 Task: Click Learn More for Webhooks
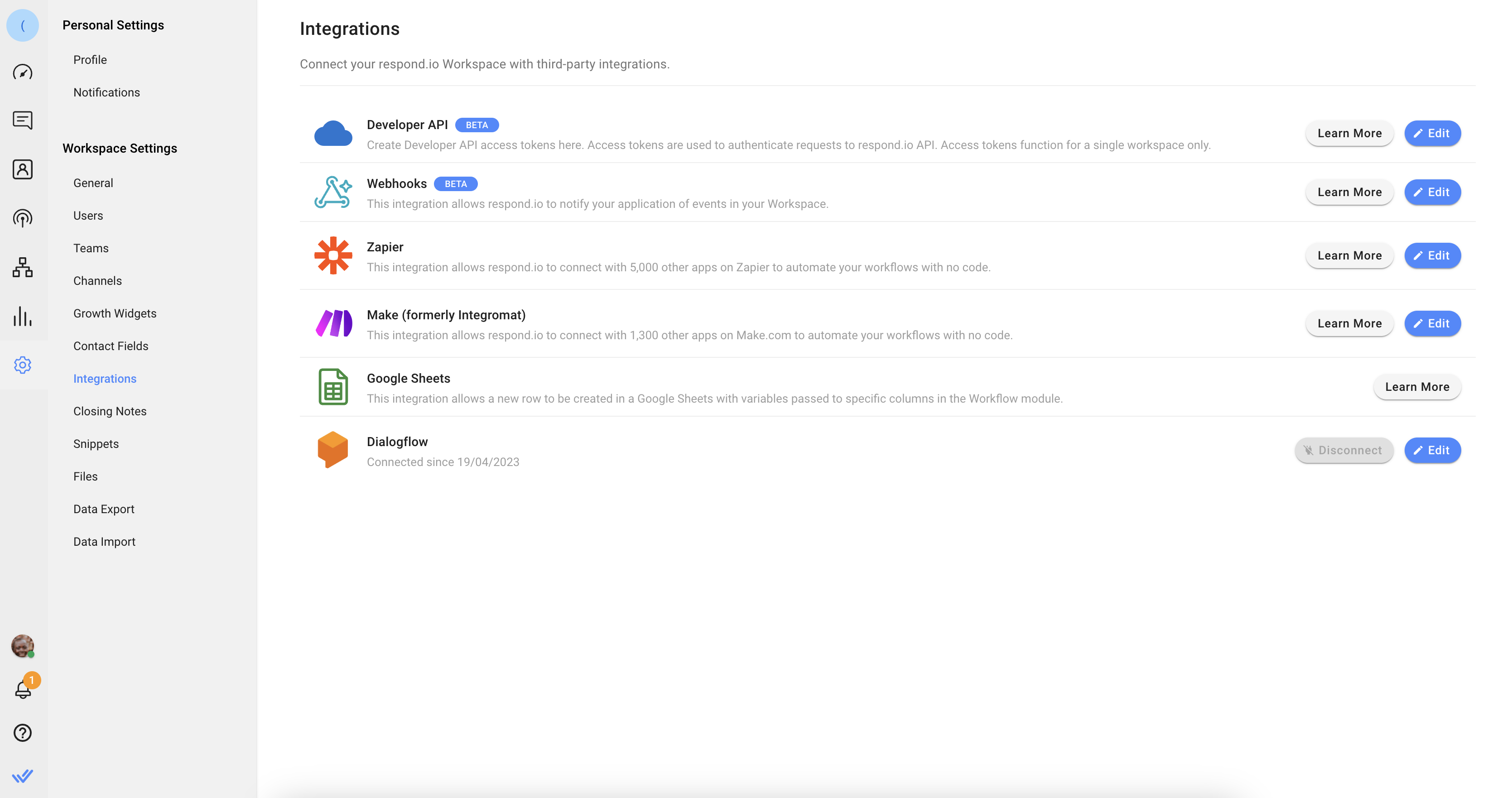pos(1349,192)
